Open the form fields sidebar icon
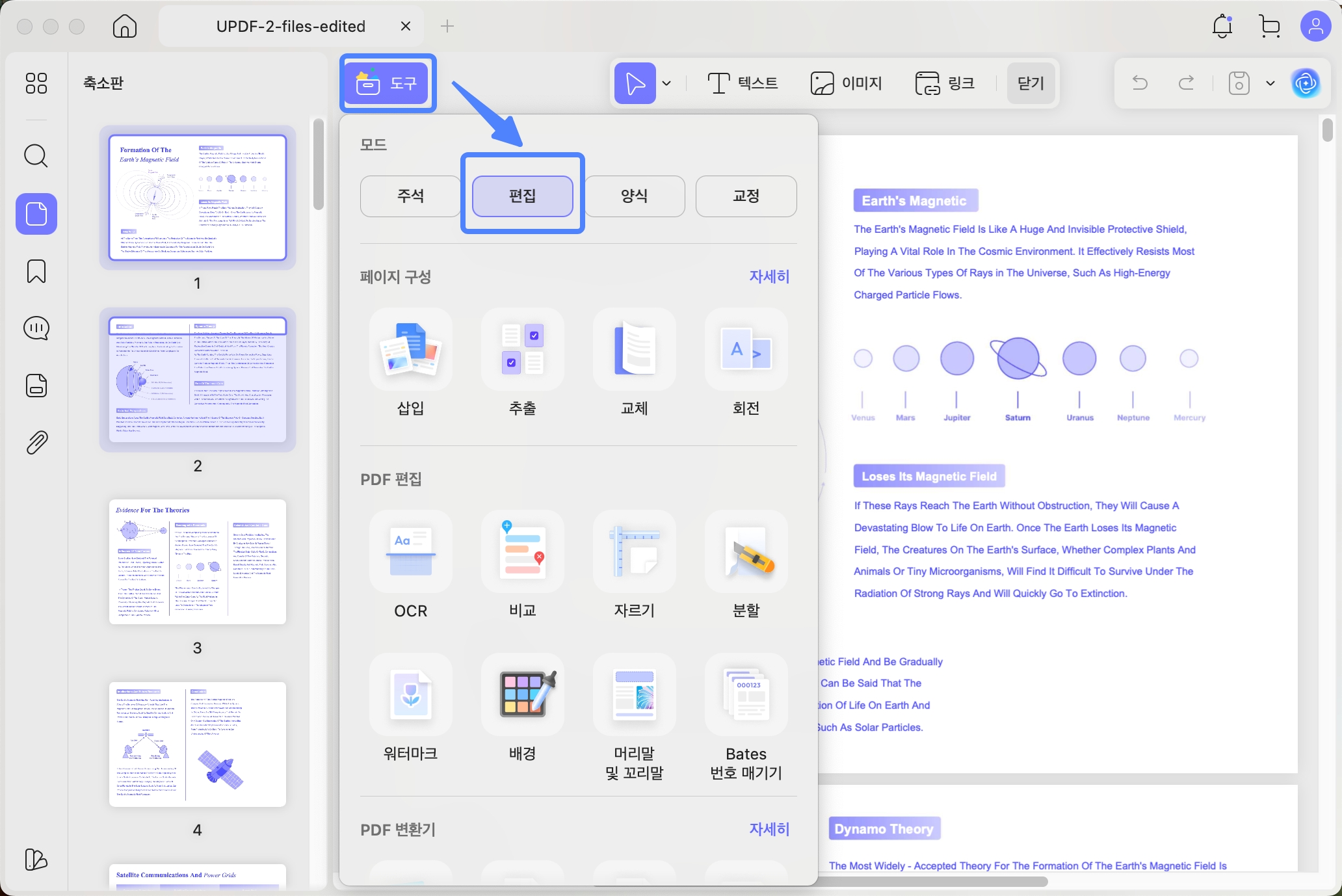Image resolution: width=1342 pixels, height=896 pixels. point(36,386)
